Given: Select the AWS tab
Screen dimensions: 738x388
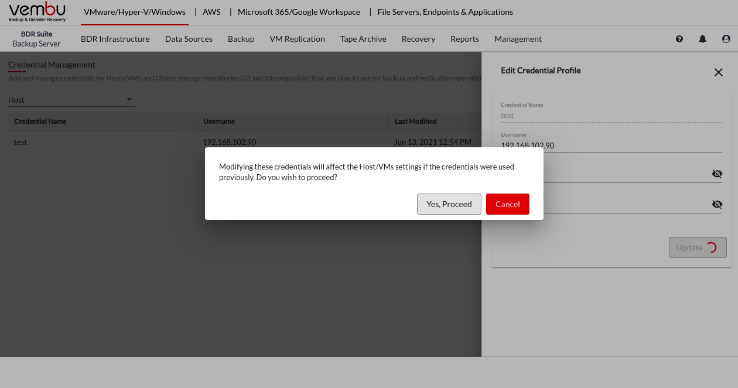Looking at the screenshot, I should point(211,12).
